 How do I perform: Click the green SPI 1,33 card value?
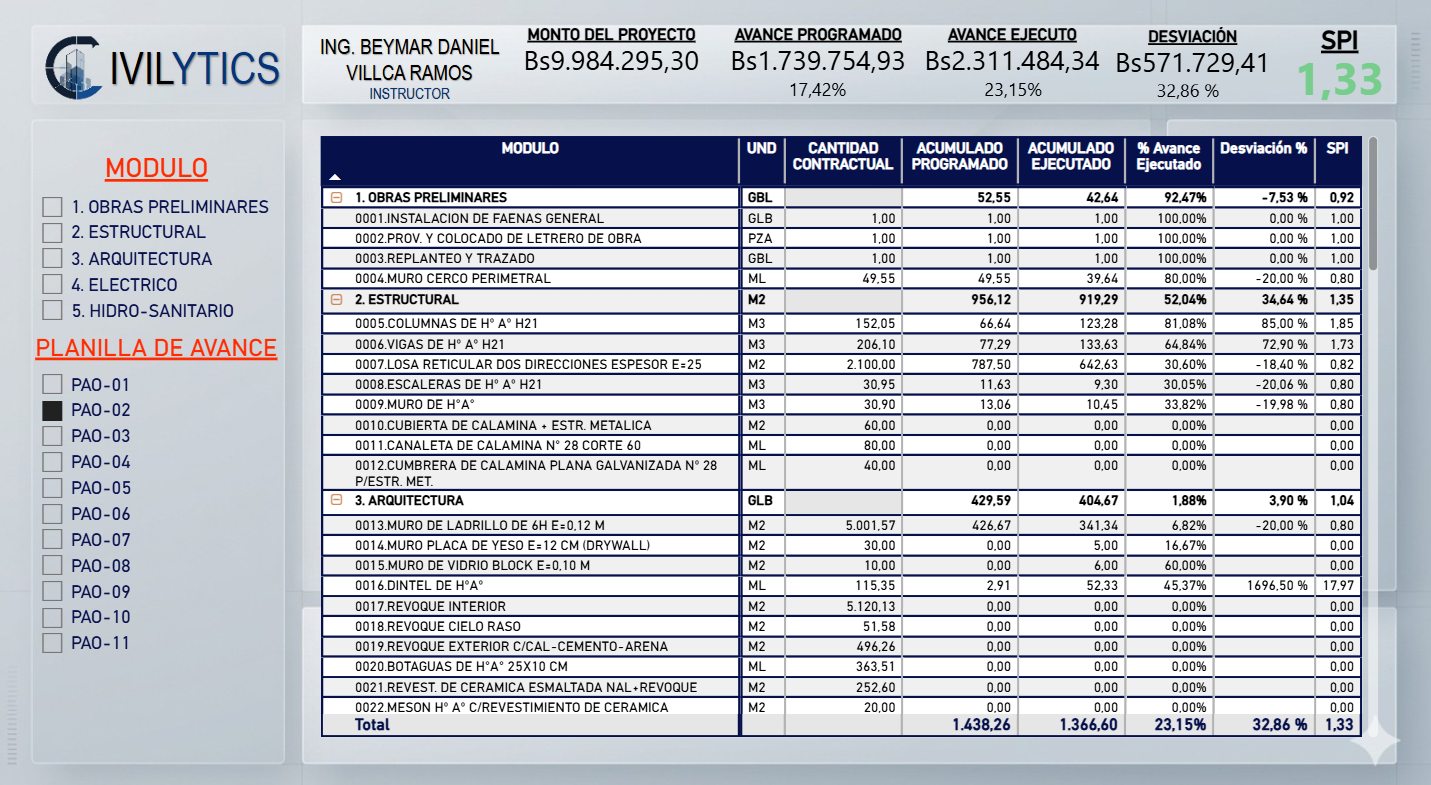(x=1340, y=80)
